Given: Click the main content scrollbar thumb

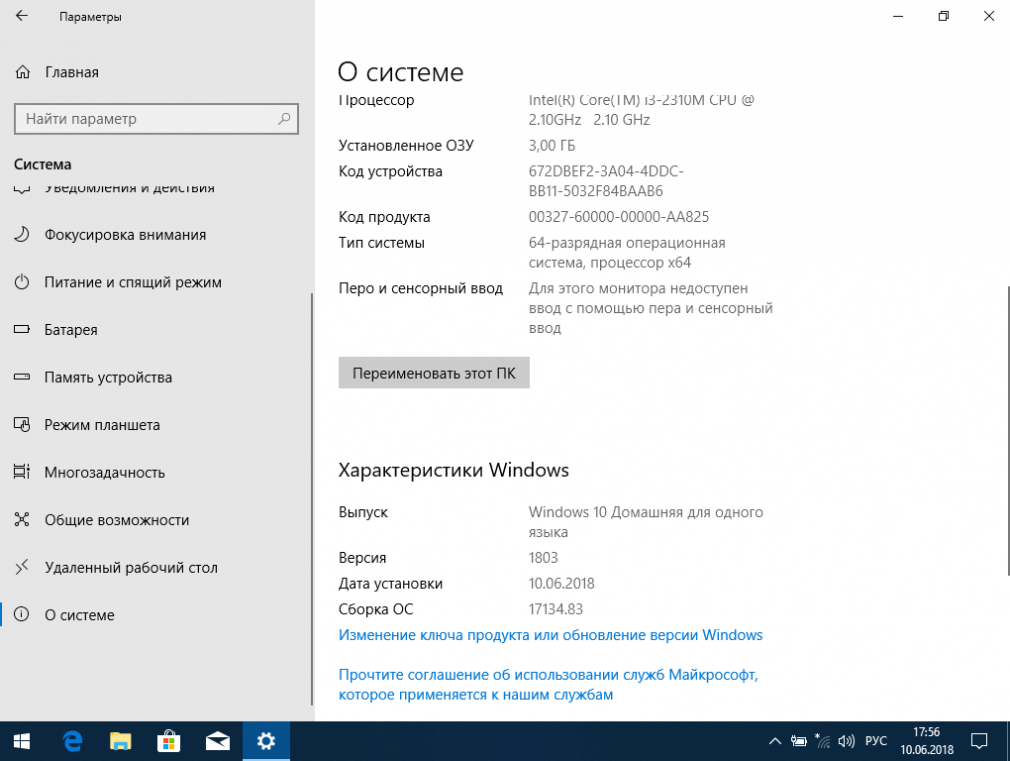Looking at the screenshot, I should (x=1007, y=432).
